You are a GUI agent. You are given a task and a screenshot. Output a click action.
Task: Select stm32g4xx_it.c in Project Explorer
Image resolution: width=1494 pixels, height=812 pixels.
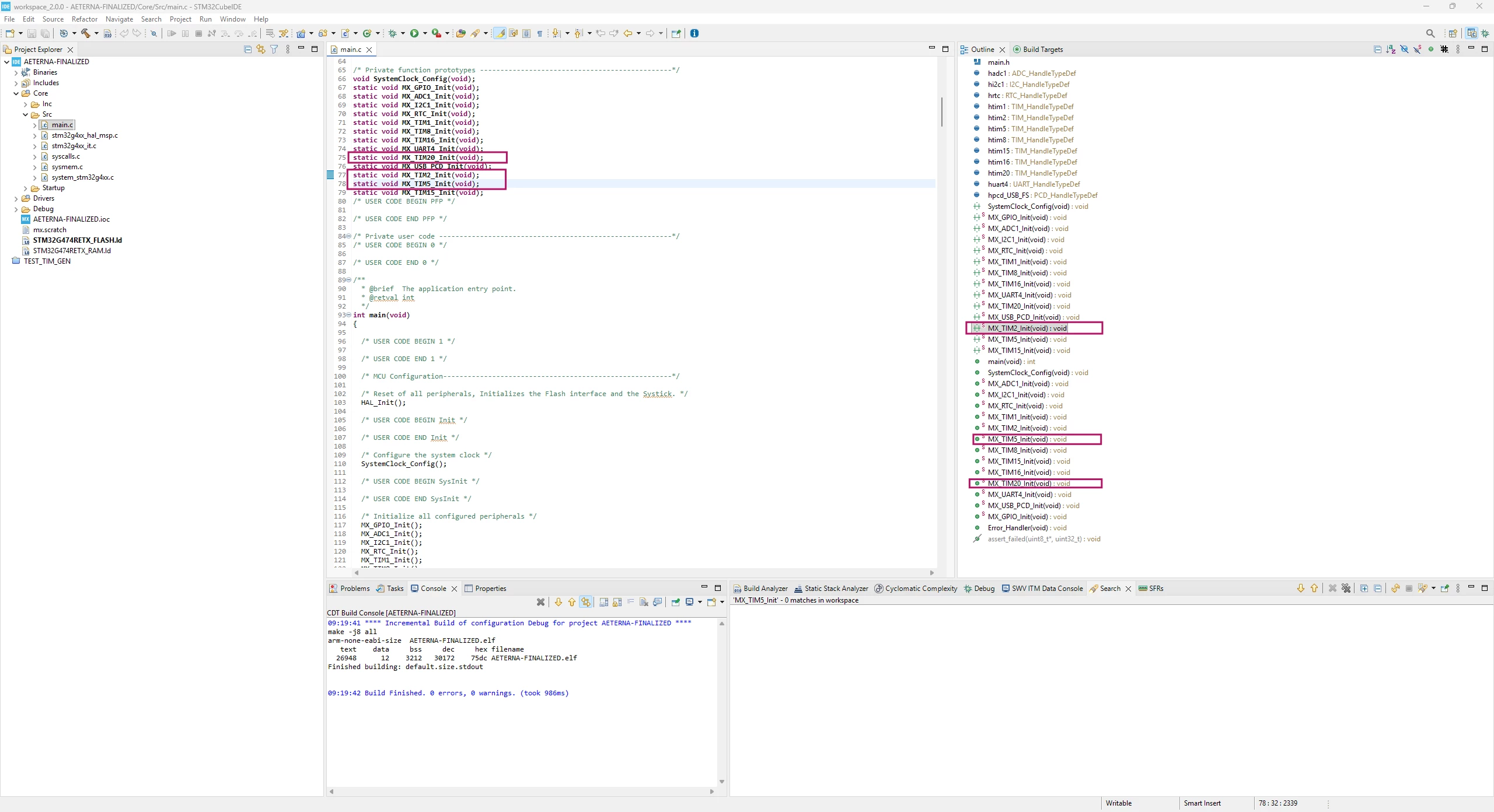pyautogui.click(x=74, y=146)
